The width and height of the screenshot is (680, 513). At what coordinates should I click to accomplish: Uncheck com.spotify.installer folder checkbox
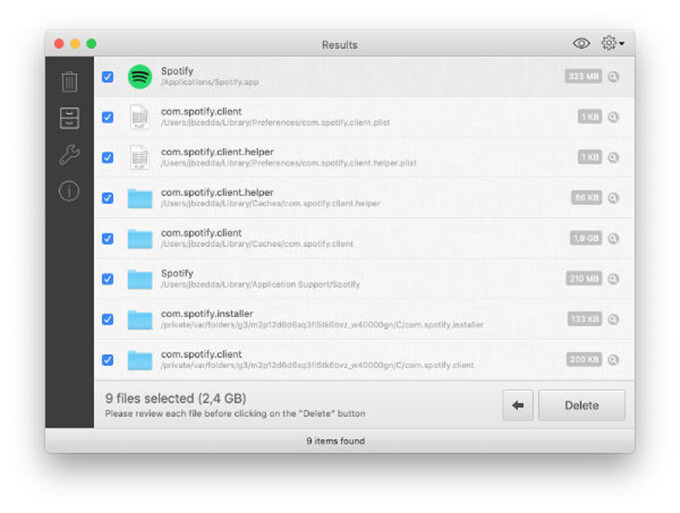pos(108,319)
